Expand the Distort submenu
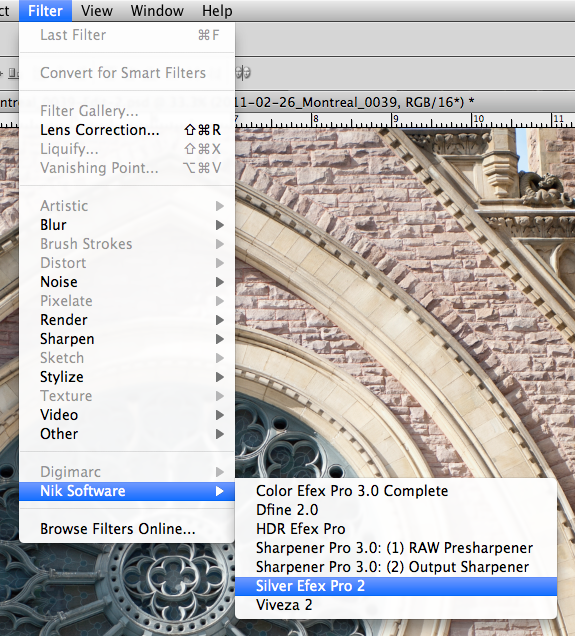 pos(127,263)
